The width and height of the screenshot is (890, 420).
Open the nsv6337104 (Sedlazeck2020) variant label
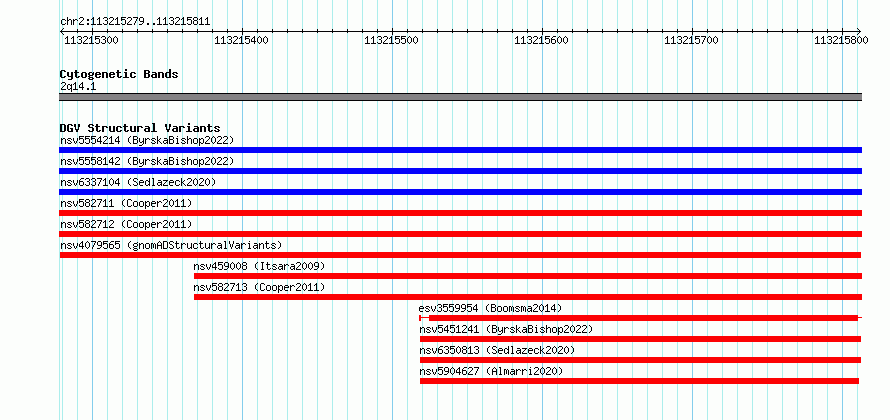(138, 182)
